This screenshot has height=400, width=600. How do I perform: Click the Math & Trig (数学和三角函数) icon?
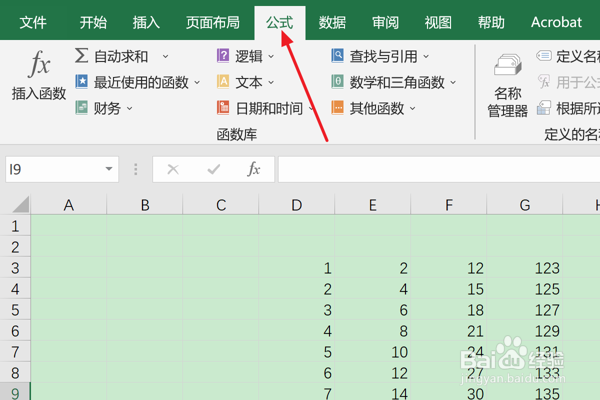click(337, 82)
